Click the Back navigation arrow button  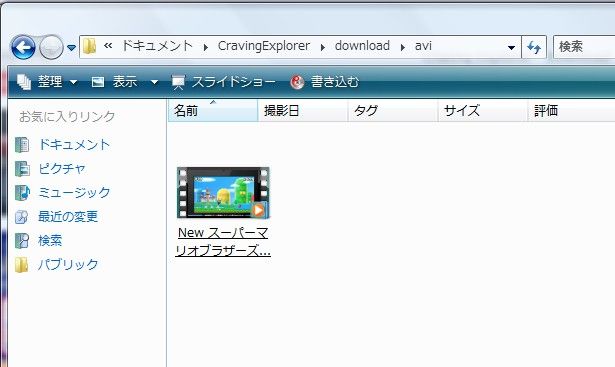coord(23,47)
